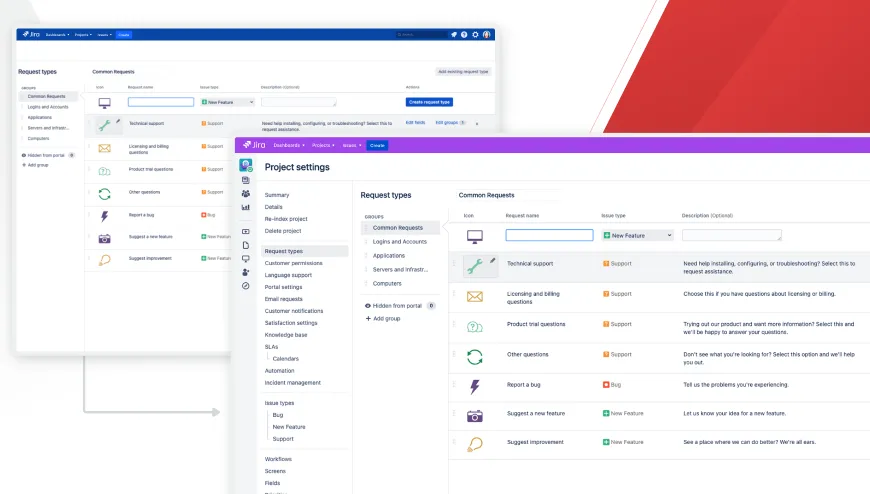Toggle Hidden from portal in the purple-header window
The height and width of the screenshot is (494, 870).
coord(399,305)
